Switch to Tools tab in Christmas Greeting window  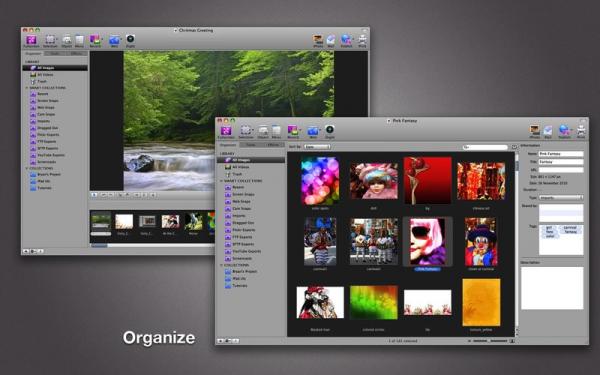click(x=55, y=54)
